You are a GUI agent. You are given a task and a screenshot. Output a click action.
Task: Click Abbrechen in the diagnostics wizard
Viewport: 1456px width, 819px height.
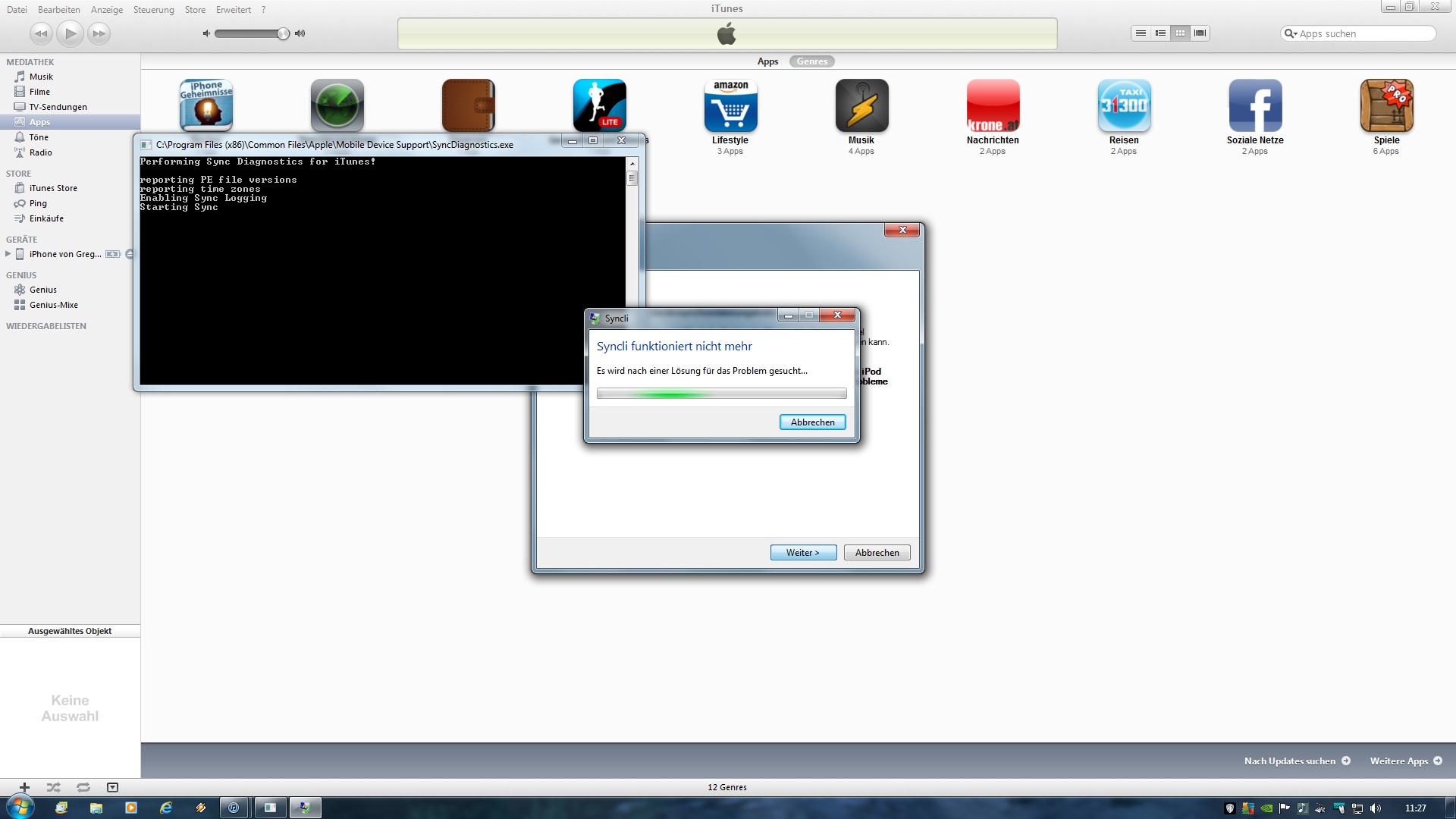coord(877,553)
